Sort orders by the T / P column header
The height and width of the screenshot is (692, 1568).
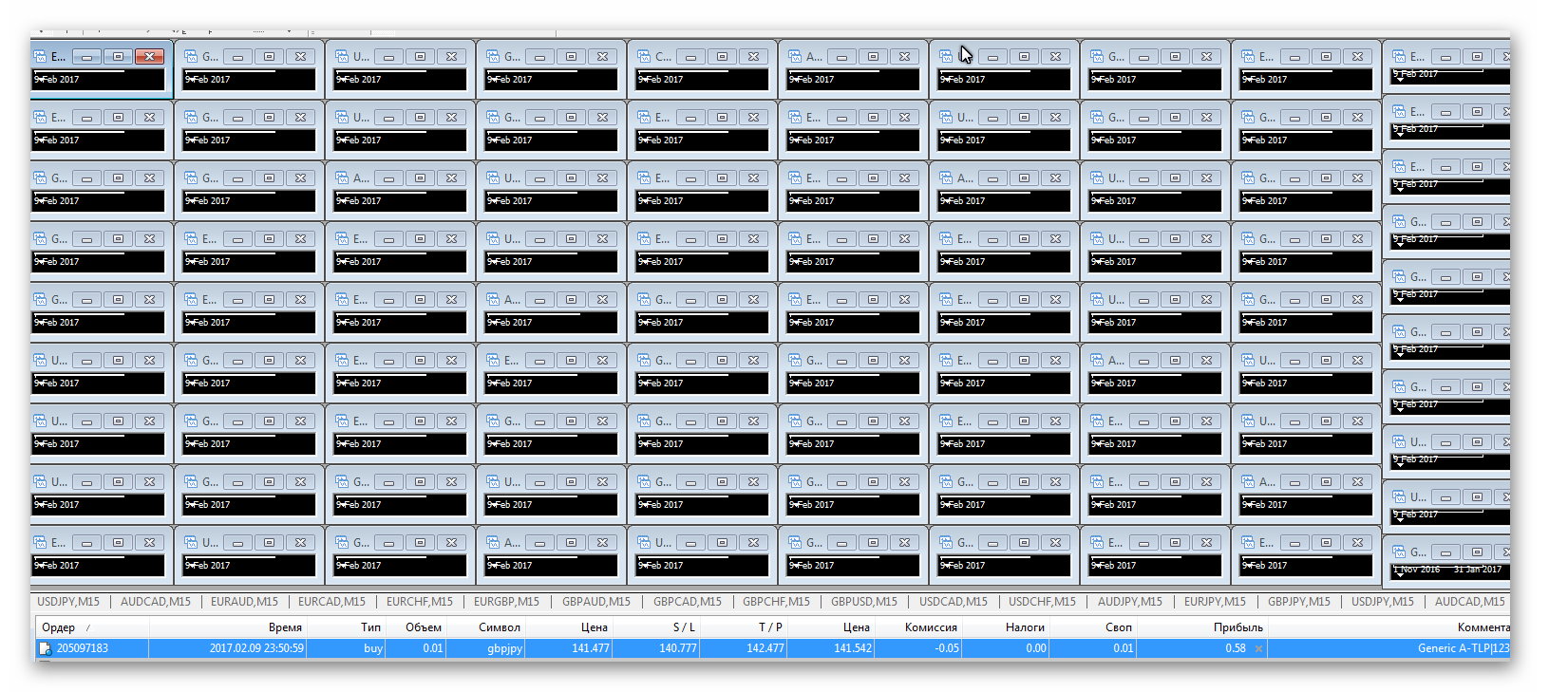(x=743, y=627)
